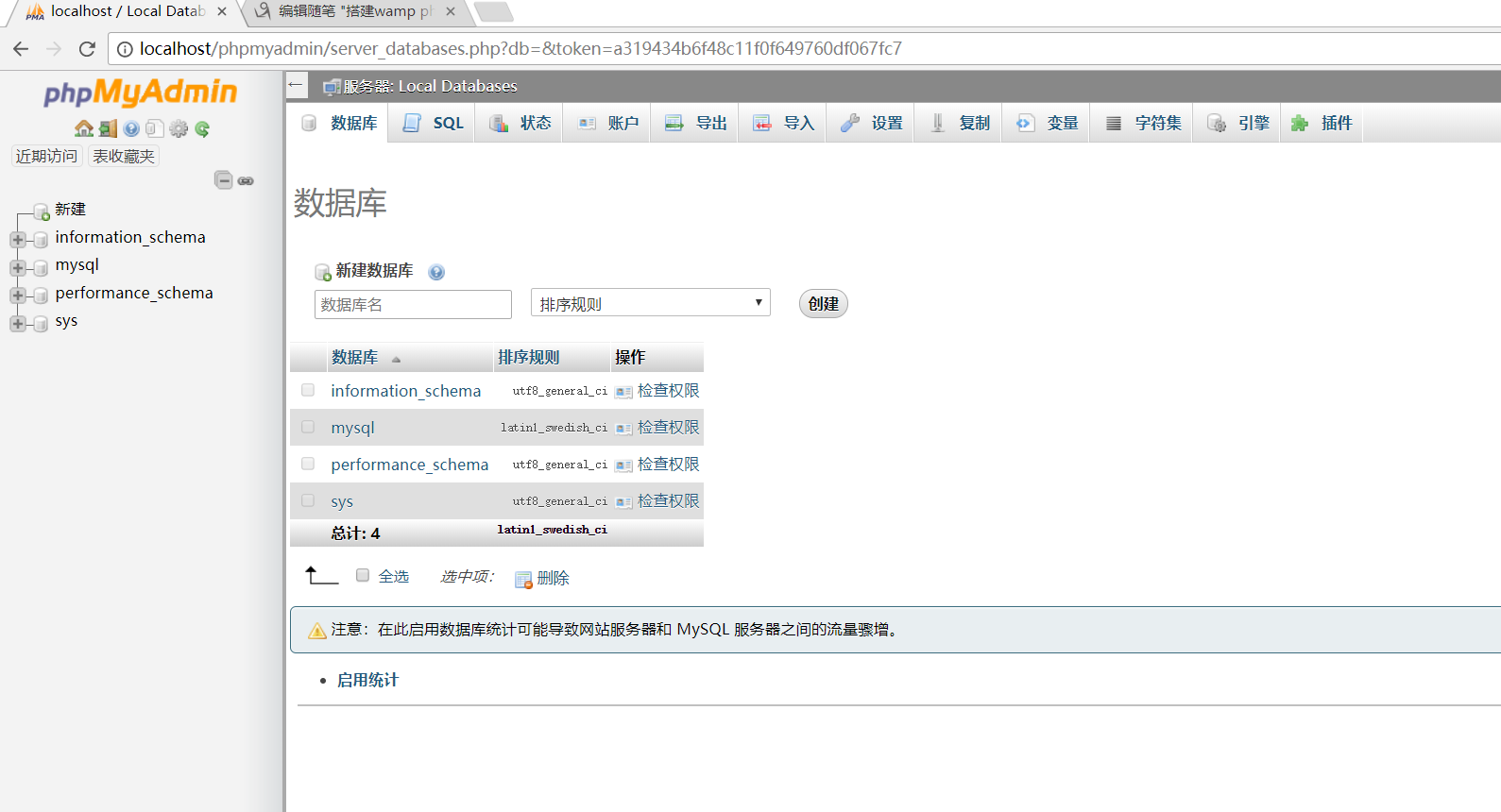The image size is (1501, 812).
Task: Expand performance_schema tree node
Action: coord(17,296)
